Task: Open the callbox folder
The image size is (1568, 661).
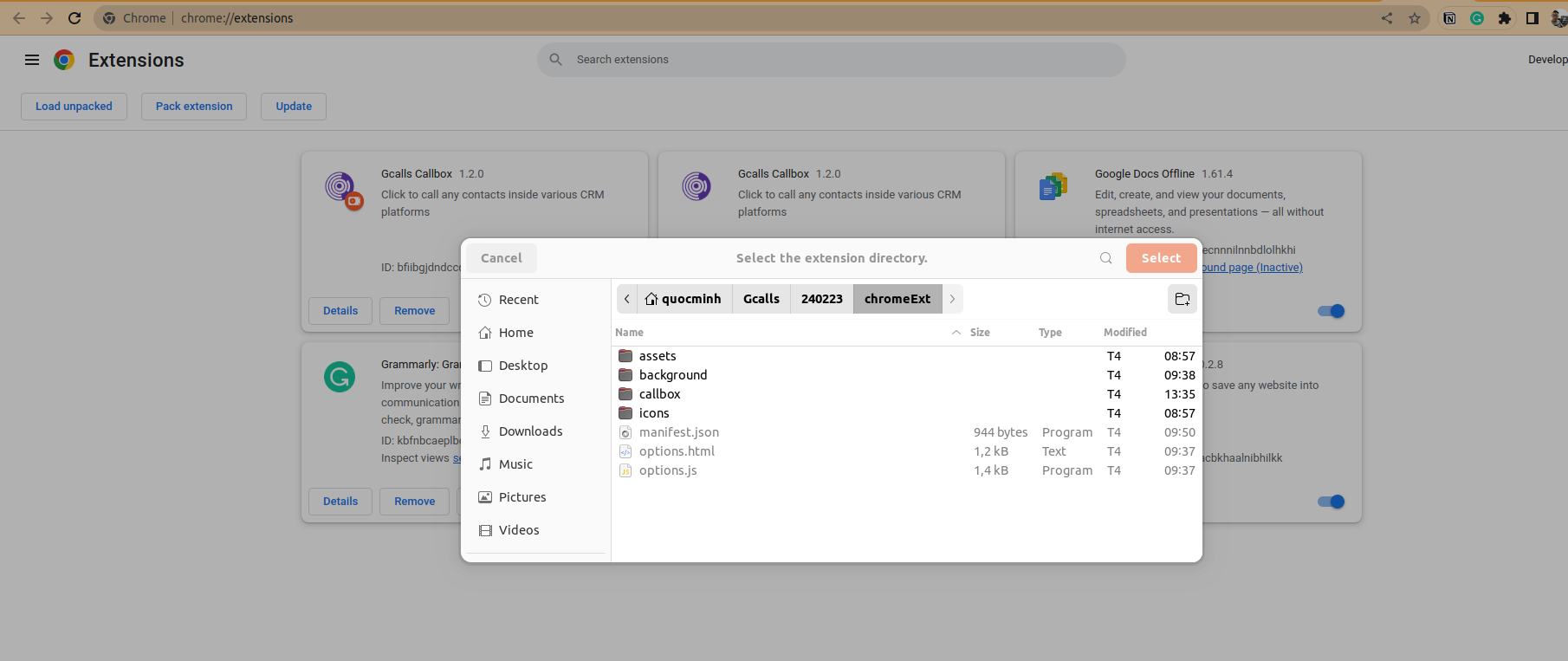Action: [659, 394]
